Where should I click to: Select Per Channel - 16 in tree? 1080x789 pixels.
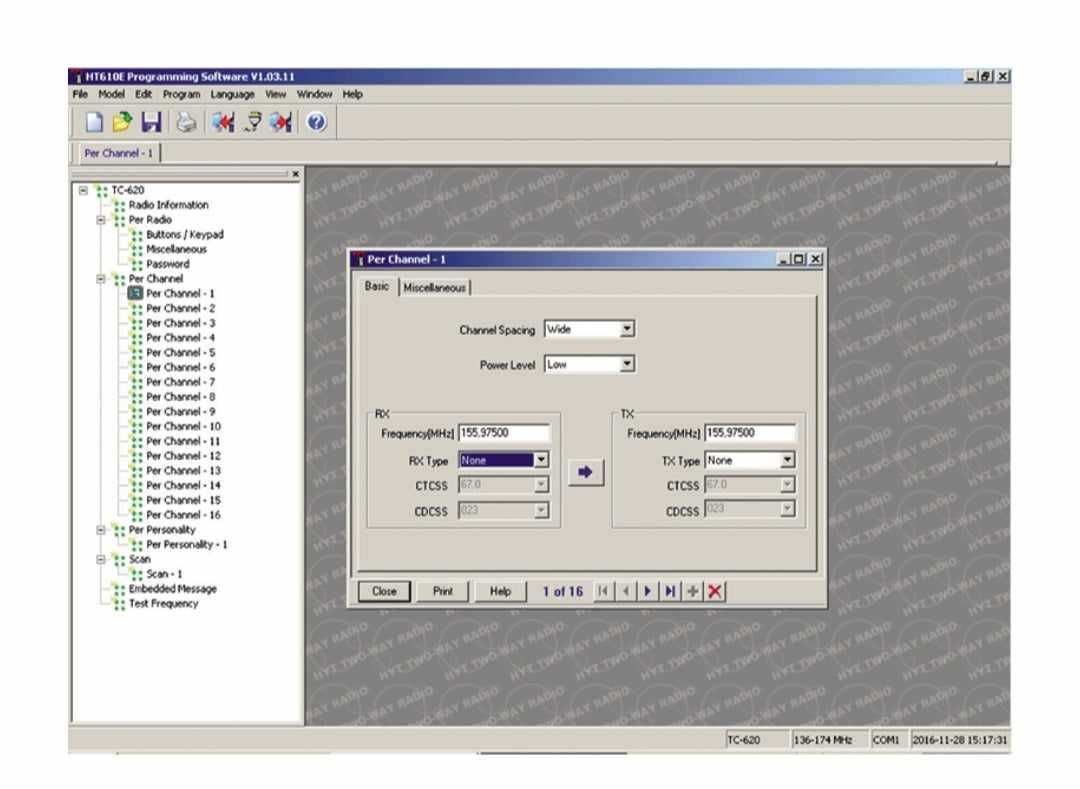pos(183,515)
